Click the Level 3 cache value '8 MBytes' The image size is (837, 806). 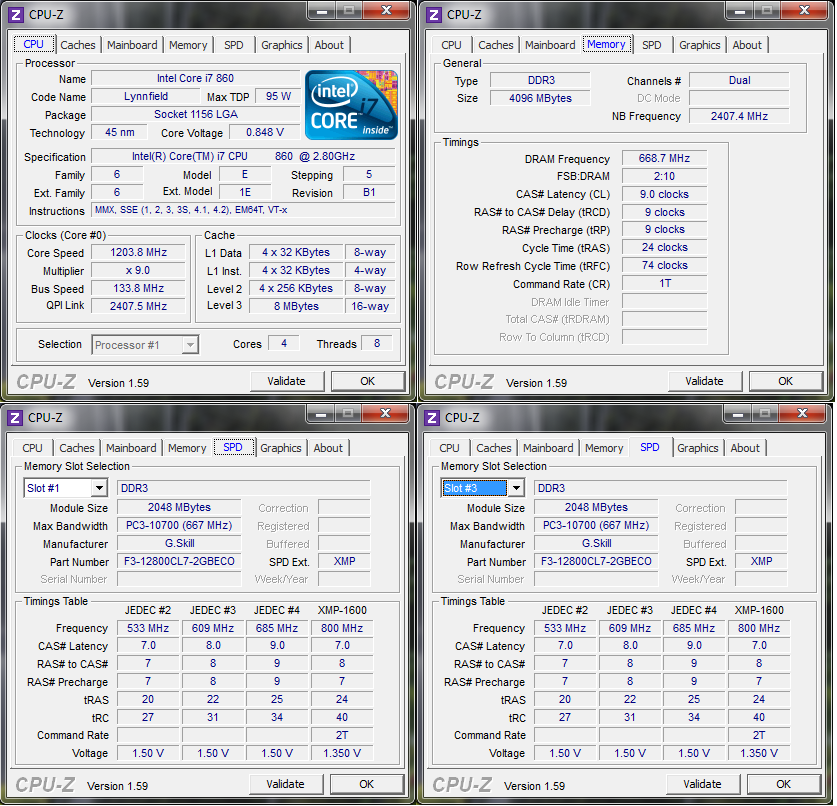point(296,306)
